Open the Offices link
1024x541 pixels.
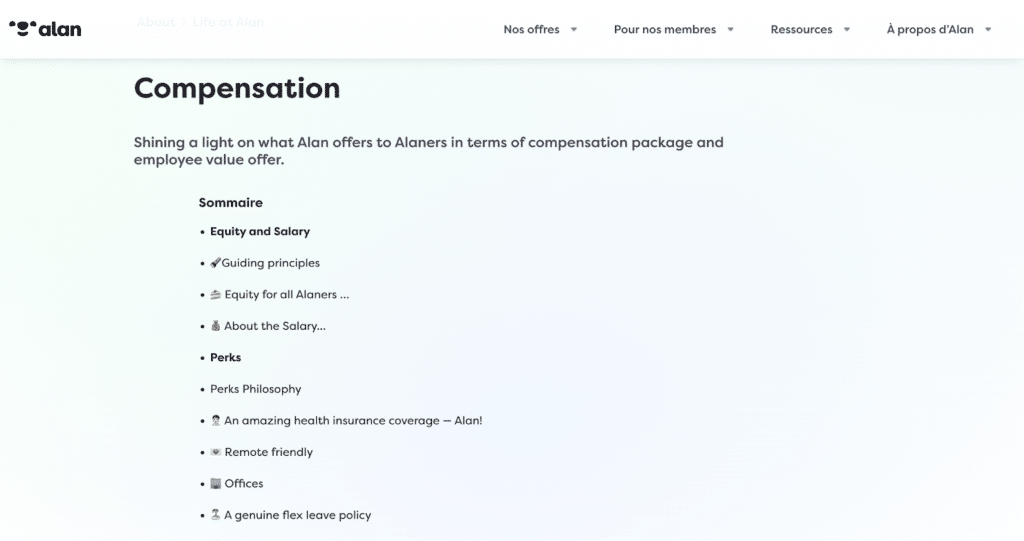click(x=244, y=484)
